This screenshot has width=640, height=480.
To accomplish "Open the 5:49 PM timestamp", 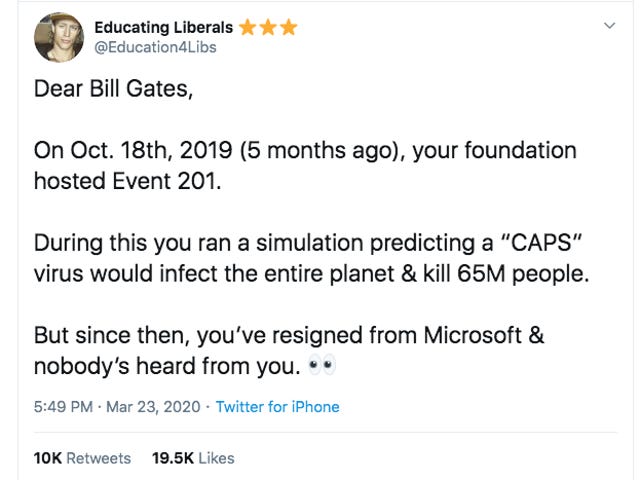I will tap(63, 407).
